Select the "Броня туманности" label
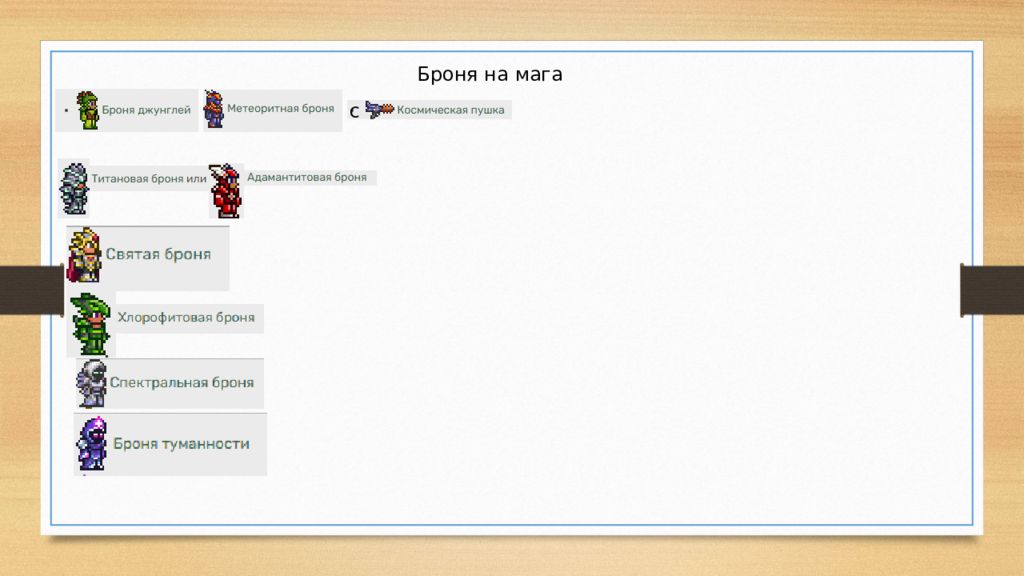This screenshot has height=576, width=1024. [181, 443]
